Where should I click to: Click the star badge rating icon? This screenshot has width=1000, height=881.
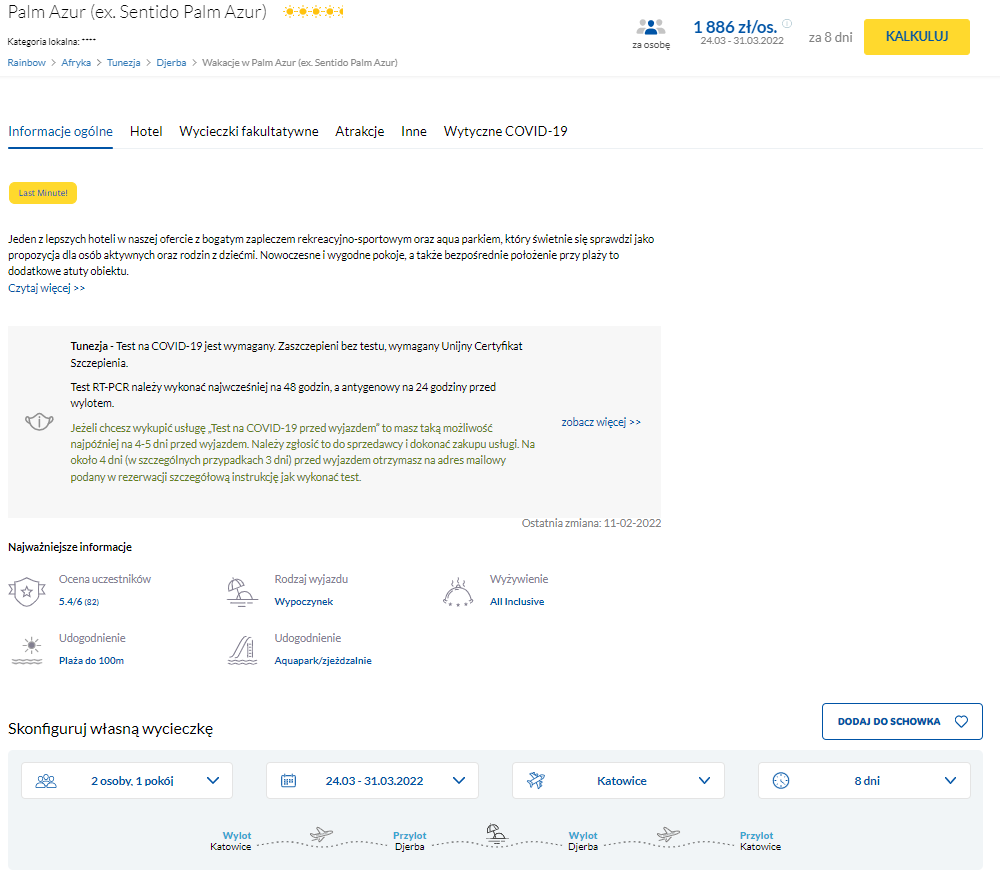click(x=27, y=591)
